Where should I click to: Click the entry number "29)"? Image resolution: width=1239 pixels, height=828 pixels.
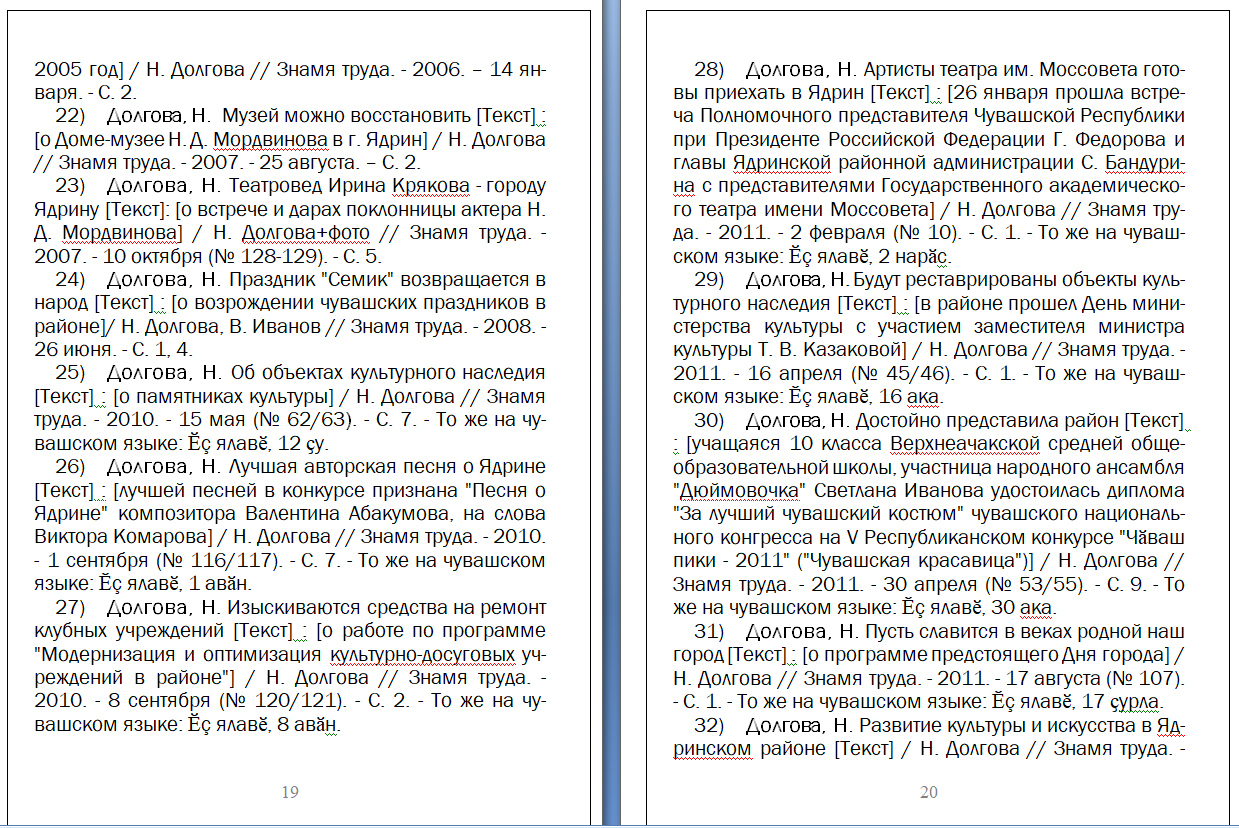click(x=708, y=279)
